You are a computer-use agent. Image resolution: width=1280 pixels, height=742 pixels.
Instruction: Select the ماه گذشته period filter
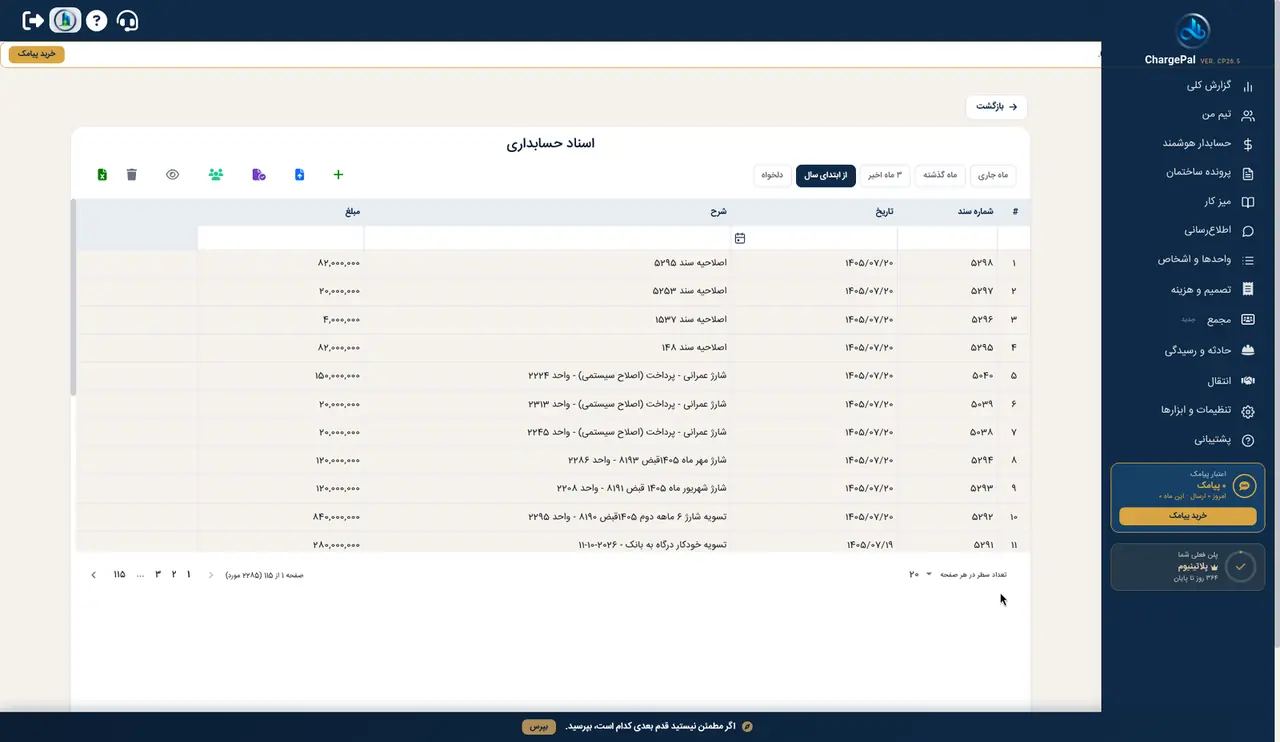pos(939,175)
